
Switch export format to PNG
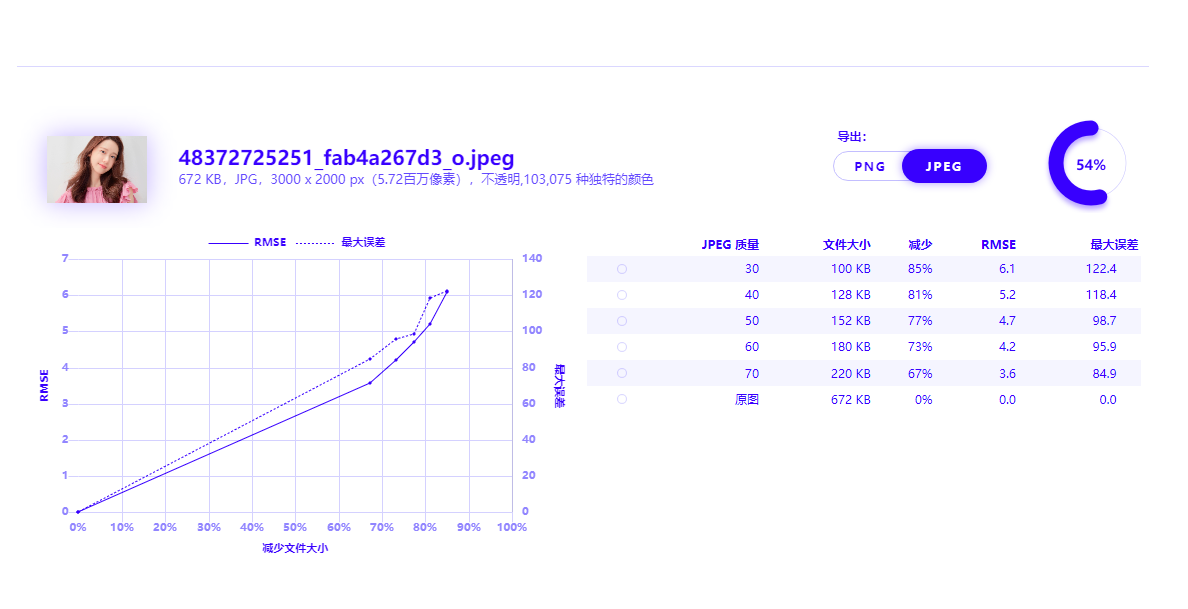point(869,166)
